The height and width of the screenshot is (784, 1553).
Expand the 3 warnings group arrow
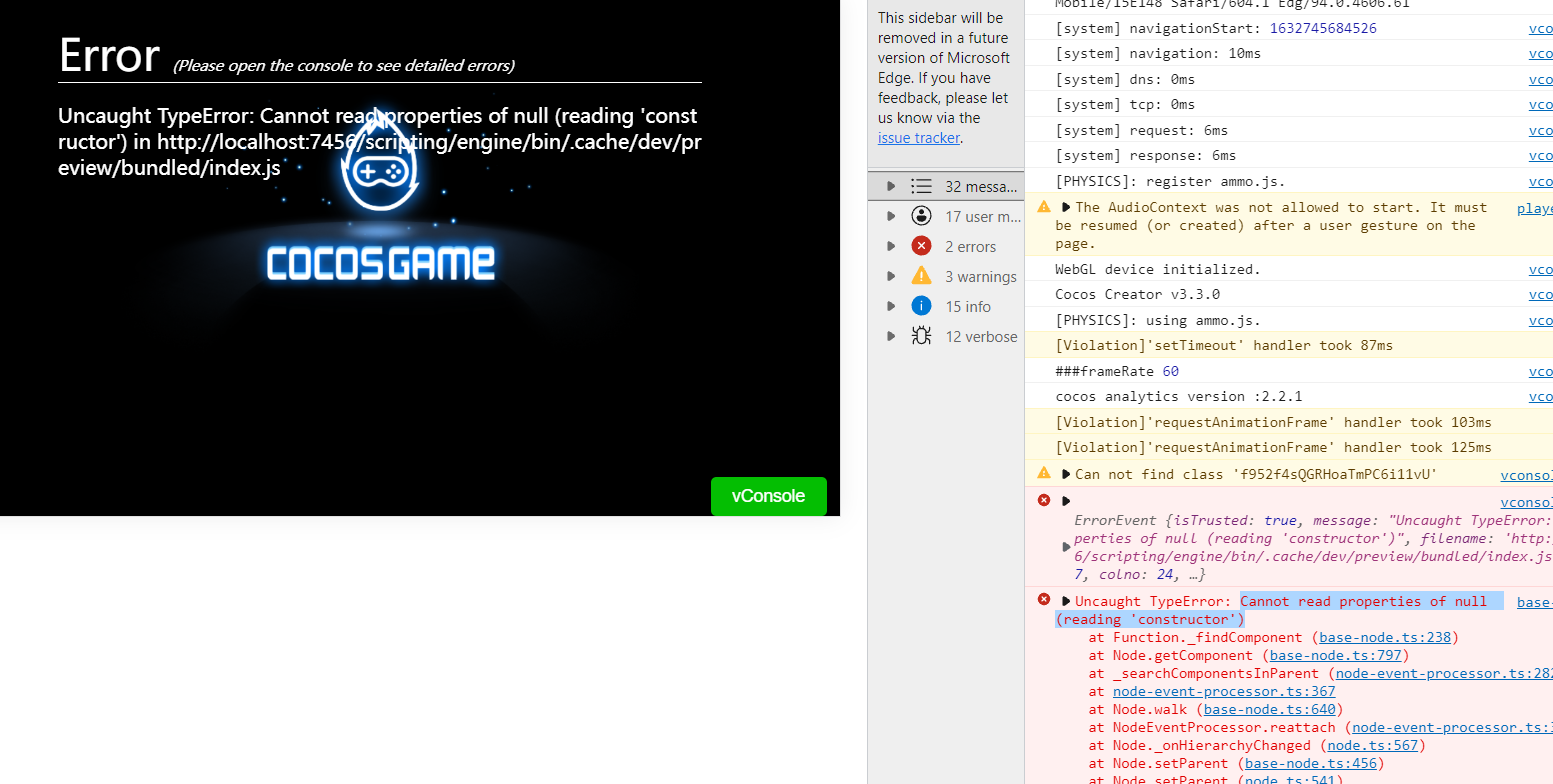pos(891,276)
